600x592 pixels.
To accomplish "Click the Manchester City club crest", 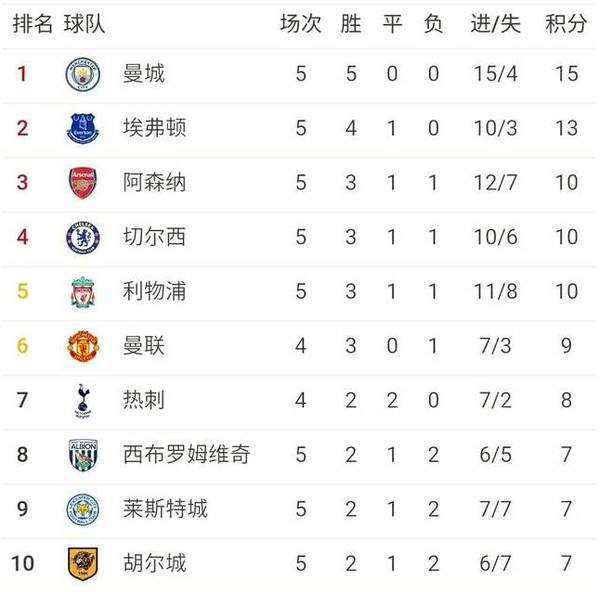I will point(82,75).
